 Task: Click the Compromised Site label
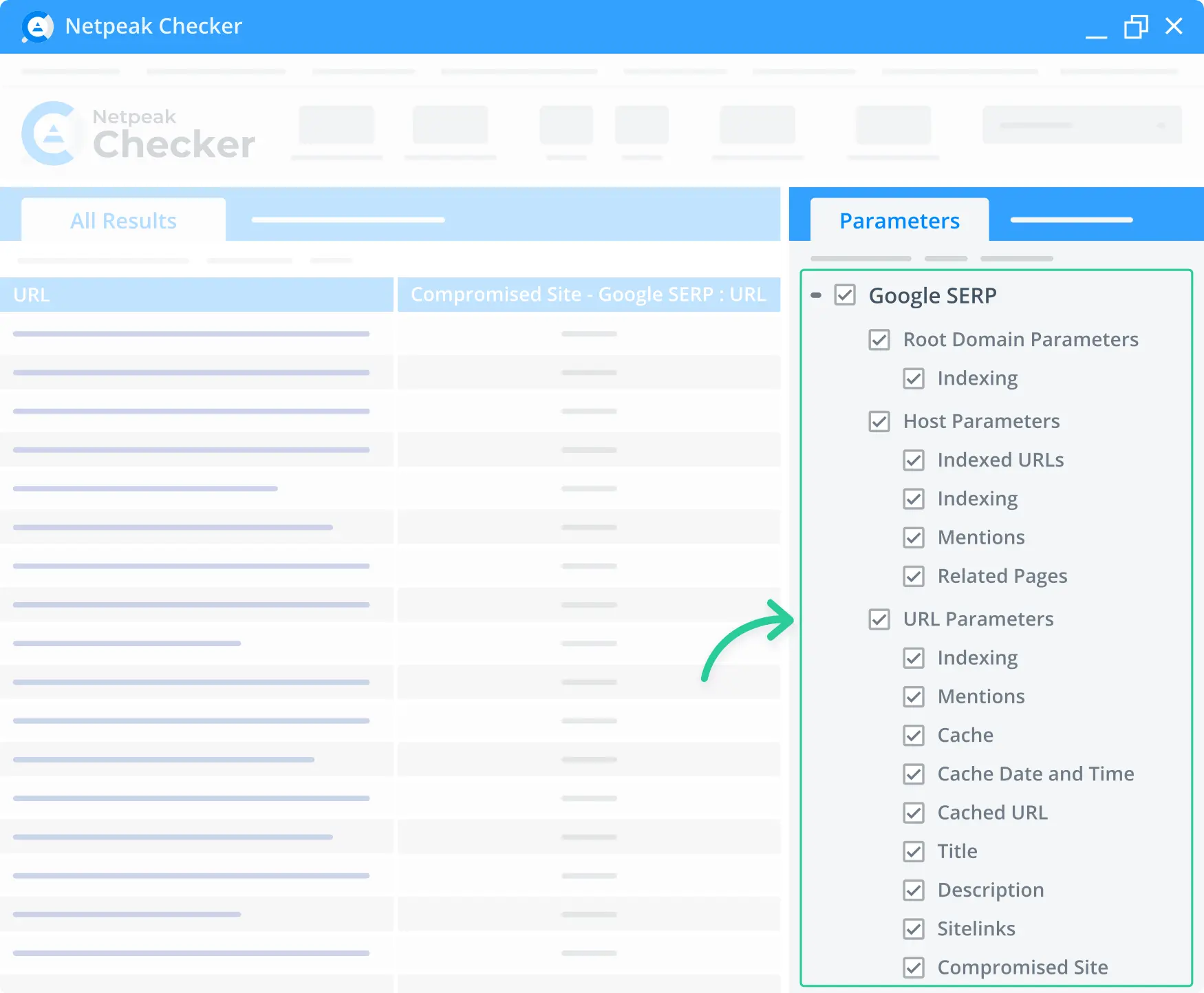1022,968
